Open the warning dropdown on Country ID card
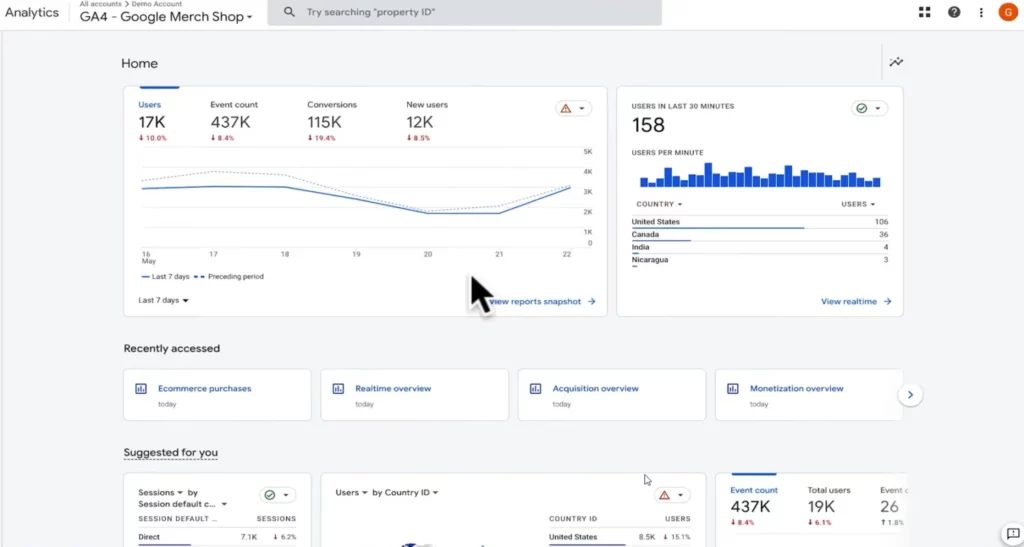The width and height of the screenshot is (1024, 547). (671, 495)
